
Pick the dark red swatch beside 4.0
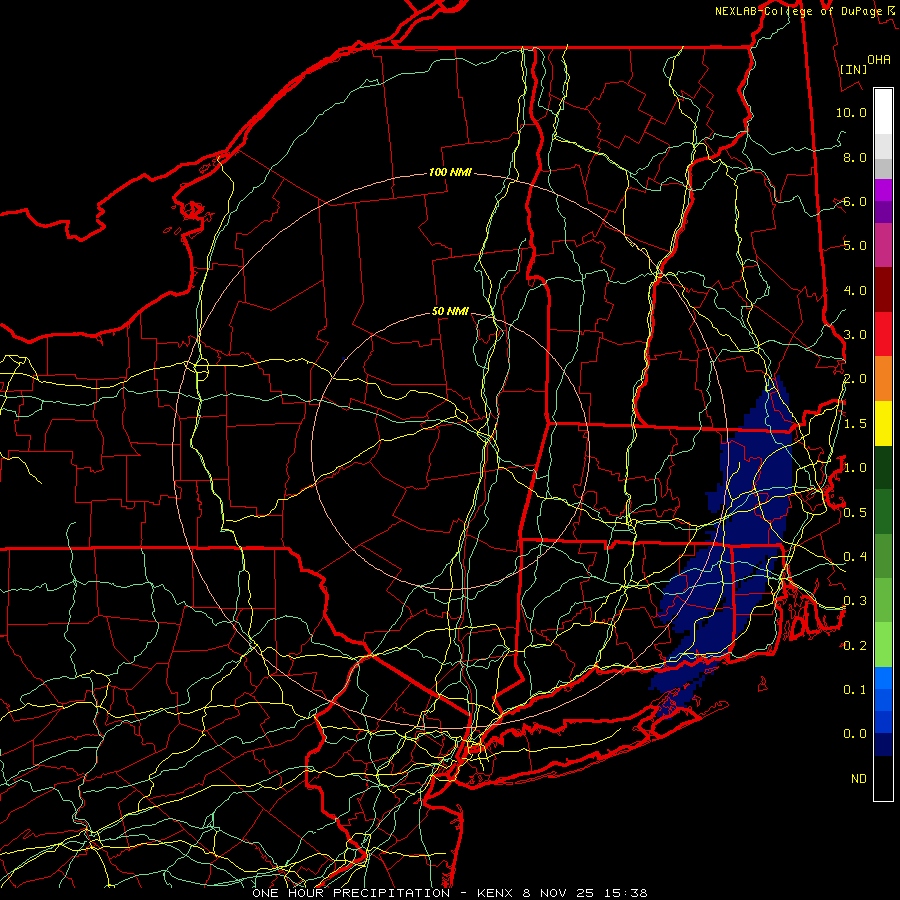[x=883, y=290]
